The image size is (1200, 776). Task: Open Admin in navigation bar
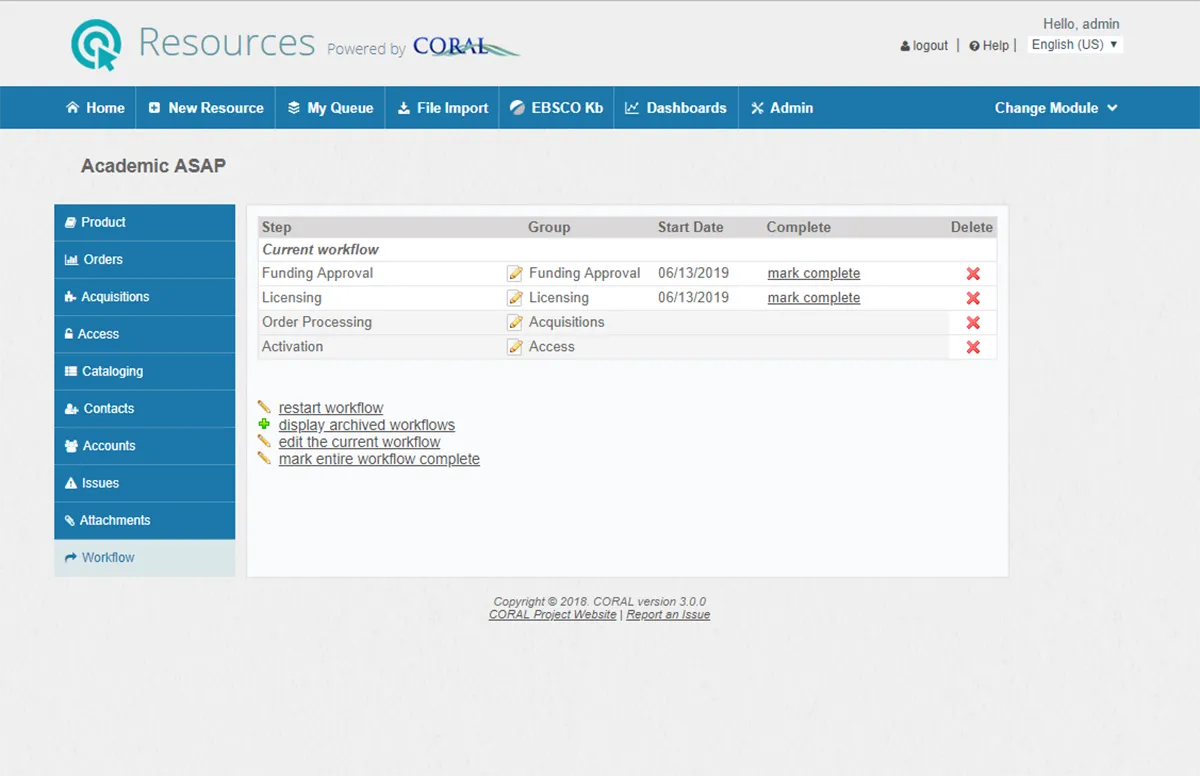point(782,108)
